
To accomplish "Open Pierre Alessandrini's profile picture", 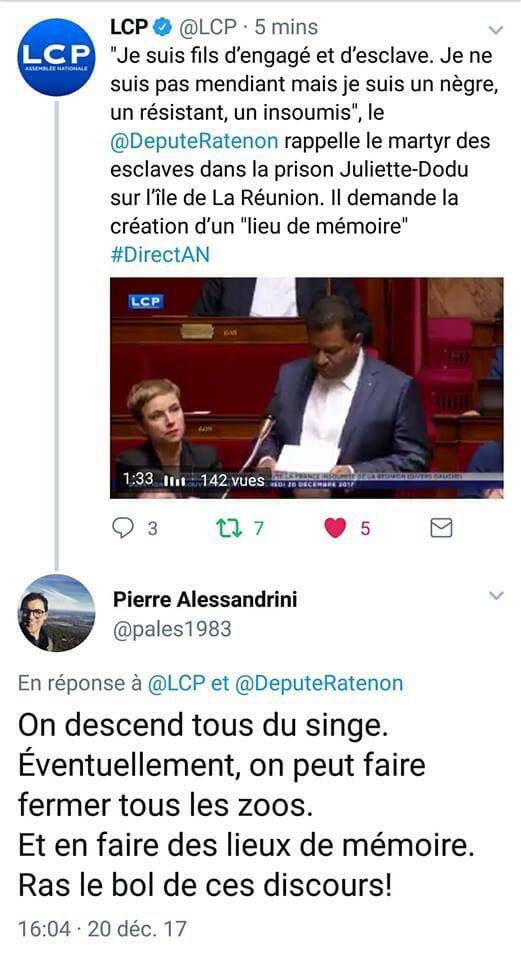I will (x=56, y=613).
